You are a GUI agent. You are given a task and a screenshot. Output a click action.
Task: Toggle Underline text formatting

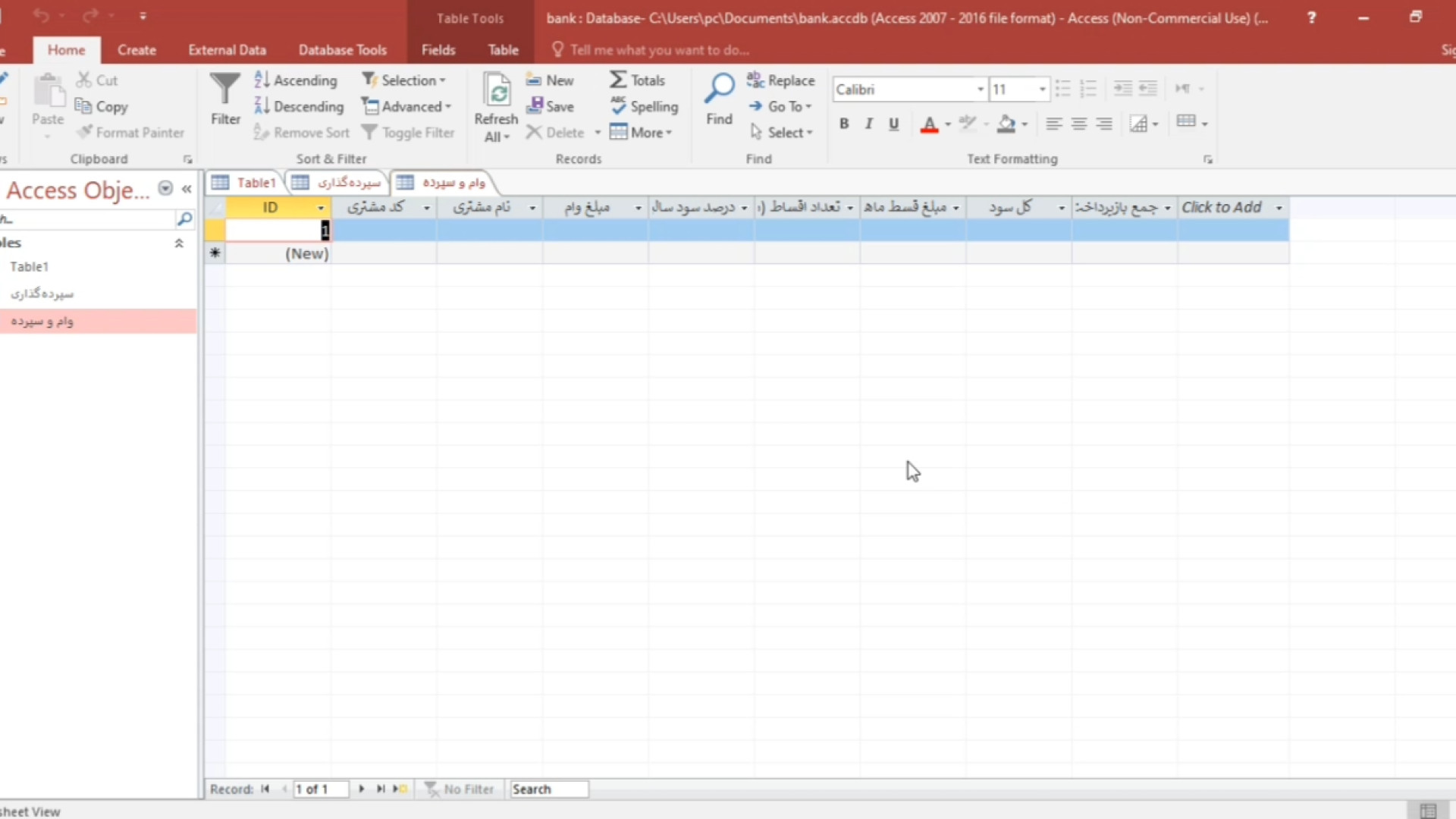point(894,124)
